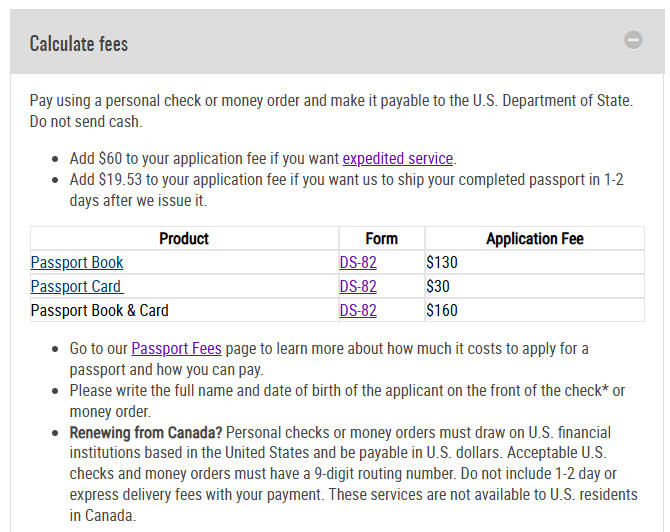Viewport: 670px width, 532px height.
Task: Click the Calculate fees header bar title
Action: 79,44
